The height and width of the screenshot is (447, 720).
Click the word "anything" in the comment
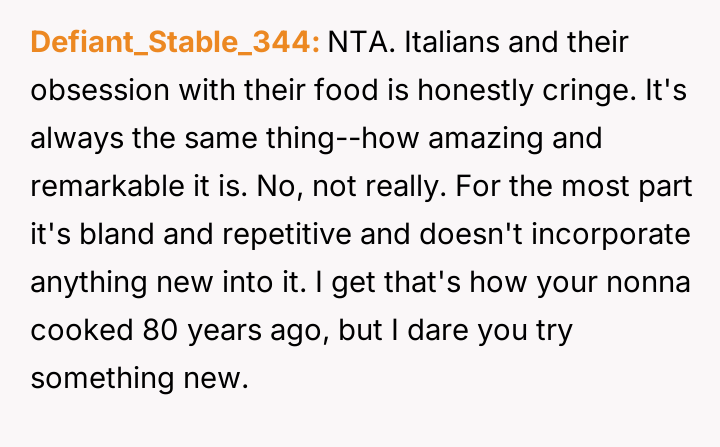86,282
